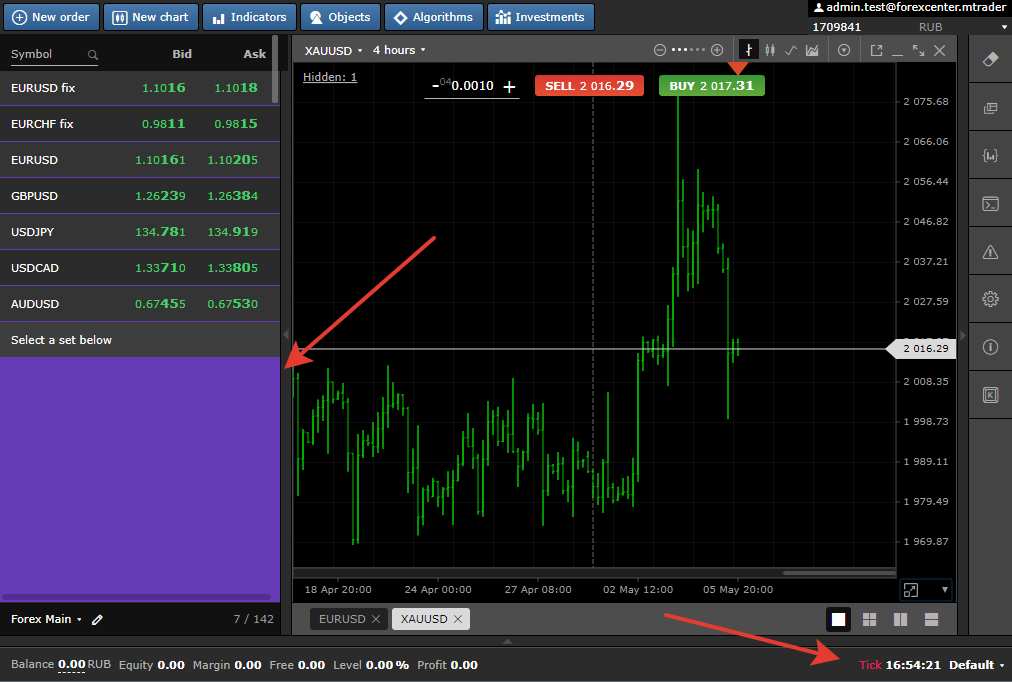Increase the lot volume with plus
Viewport: 1012px width, 682px height.
(510, 87)
